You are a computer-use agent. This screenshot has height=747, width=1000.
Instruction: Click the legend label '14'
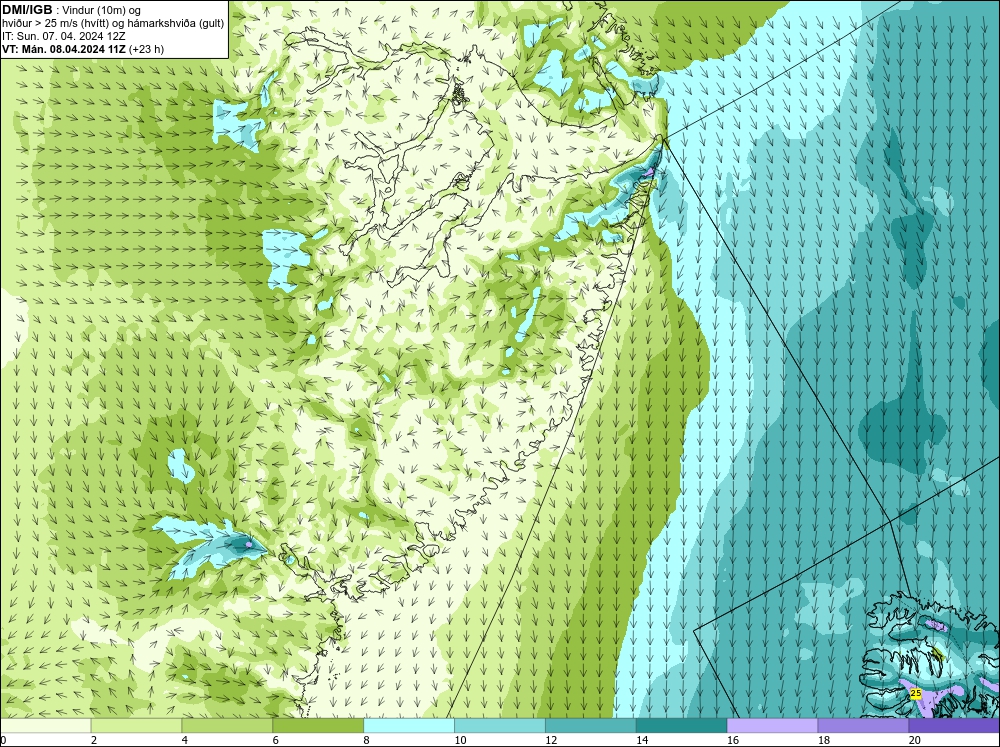click(642, 740)
